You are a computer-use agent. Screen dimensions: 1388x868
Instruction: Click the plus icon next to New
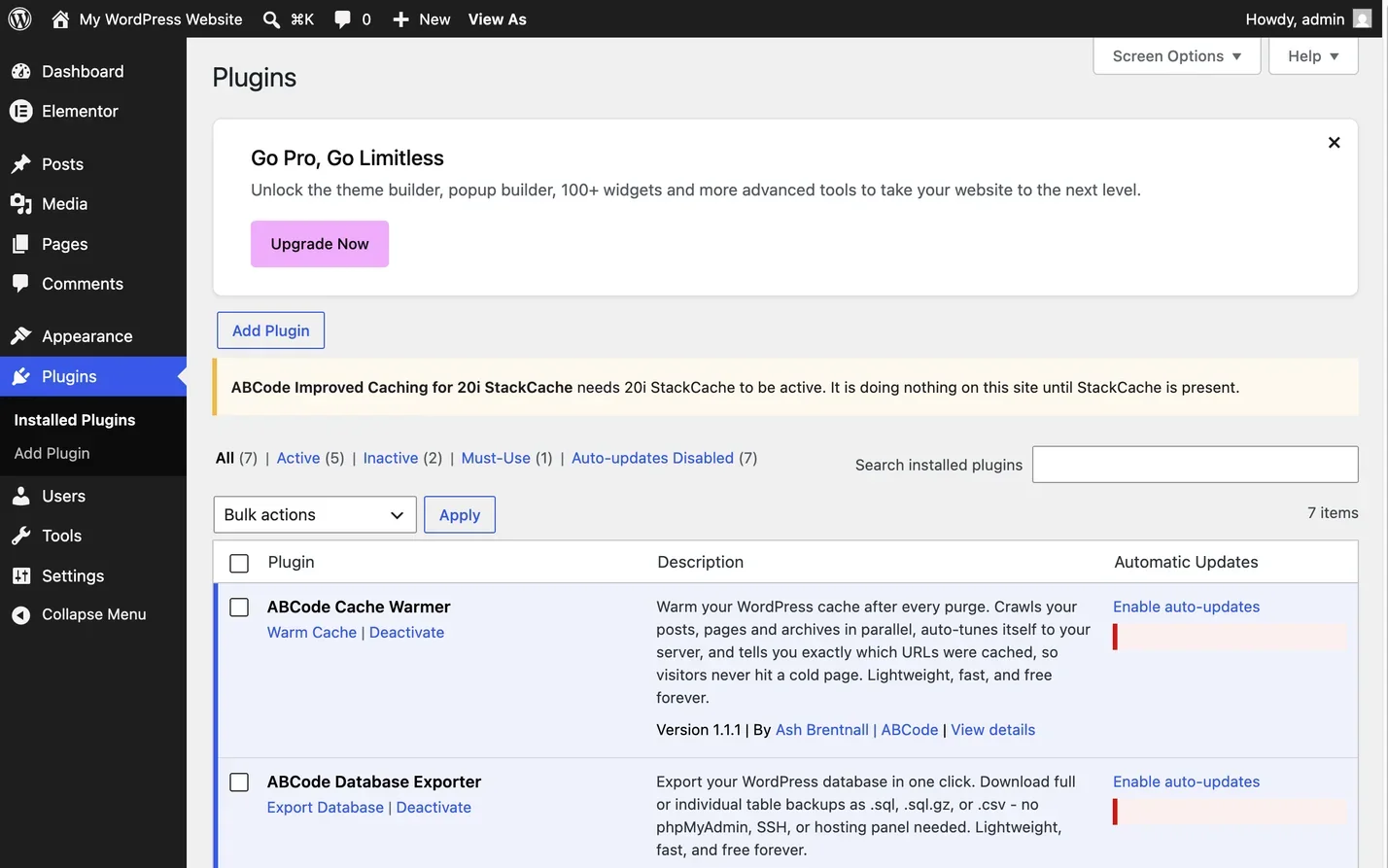[400, 19]
